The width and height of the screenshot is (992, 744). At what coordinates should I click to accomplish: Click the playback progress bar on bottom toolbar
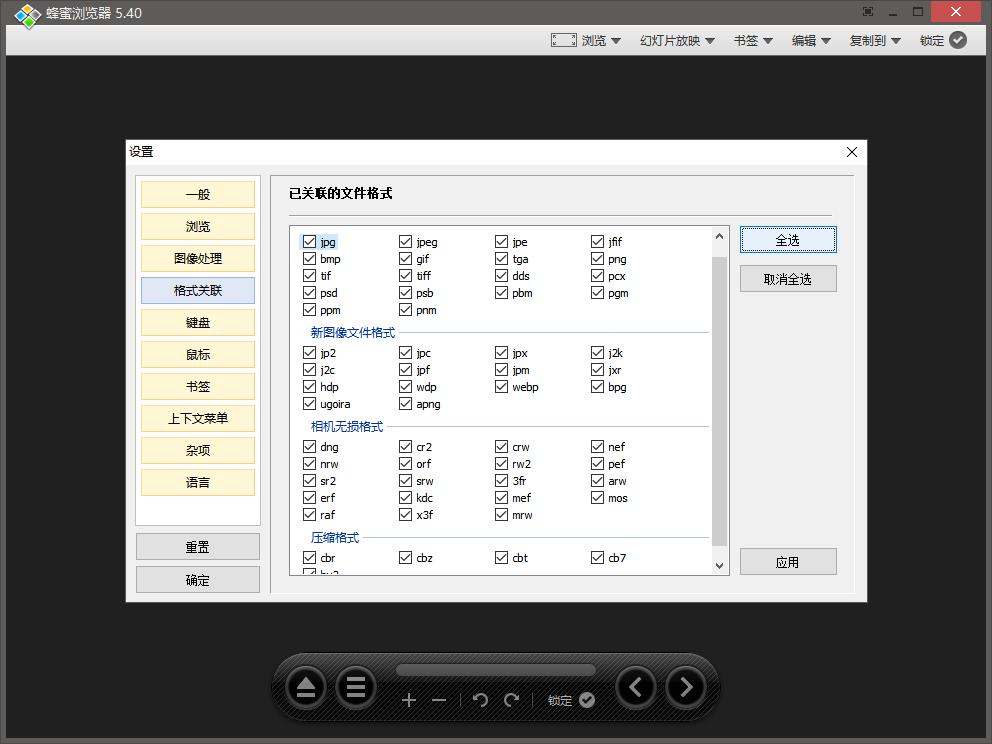[497, 668]
